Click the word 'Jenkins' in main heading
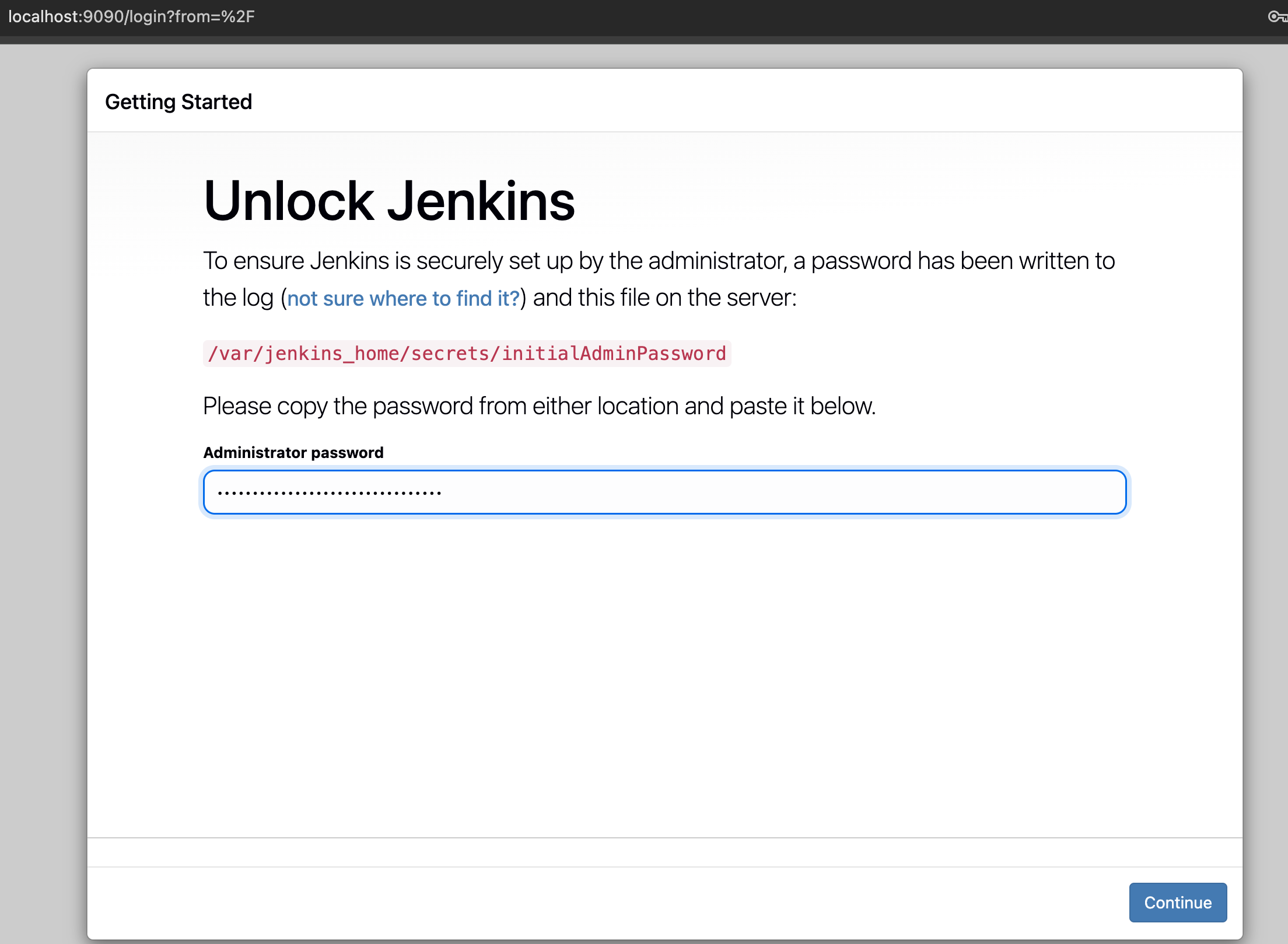1288x944 pixels. [481, 201]
